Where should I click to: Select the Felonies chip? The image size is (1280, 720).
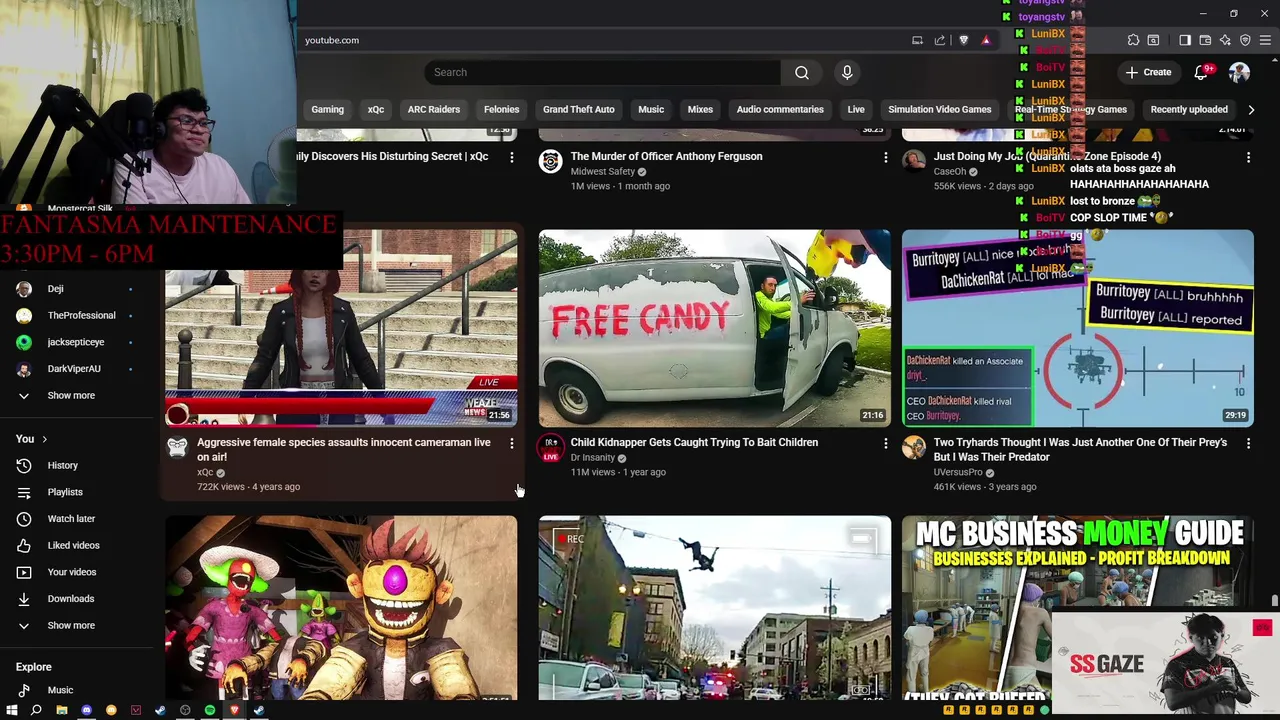coord(502,110)
